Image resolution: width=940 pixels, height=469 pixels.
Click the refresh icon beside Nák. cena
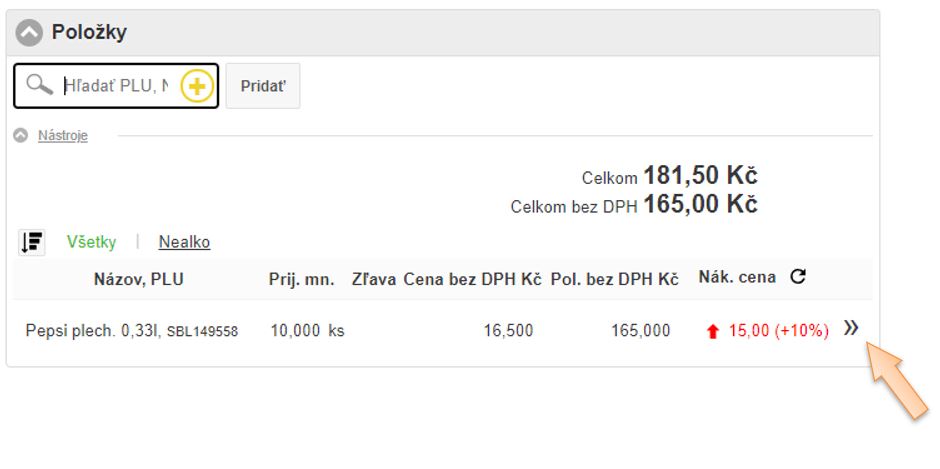coord(797,277)
